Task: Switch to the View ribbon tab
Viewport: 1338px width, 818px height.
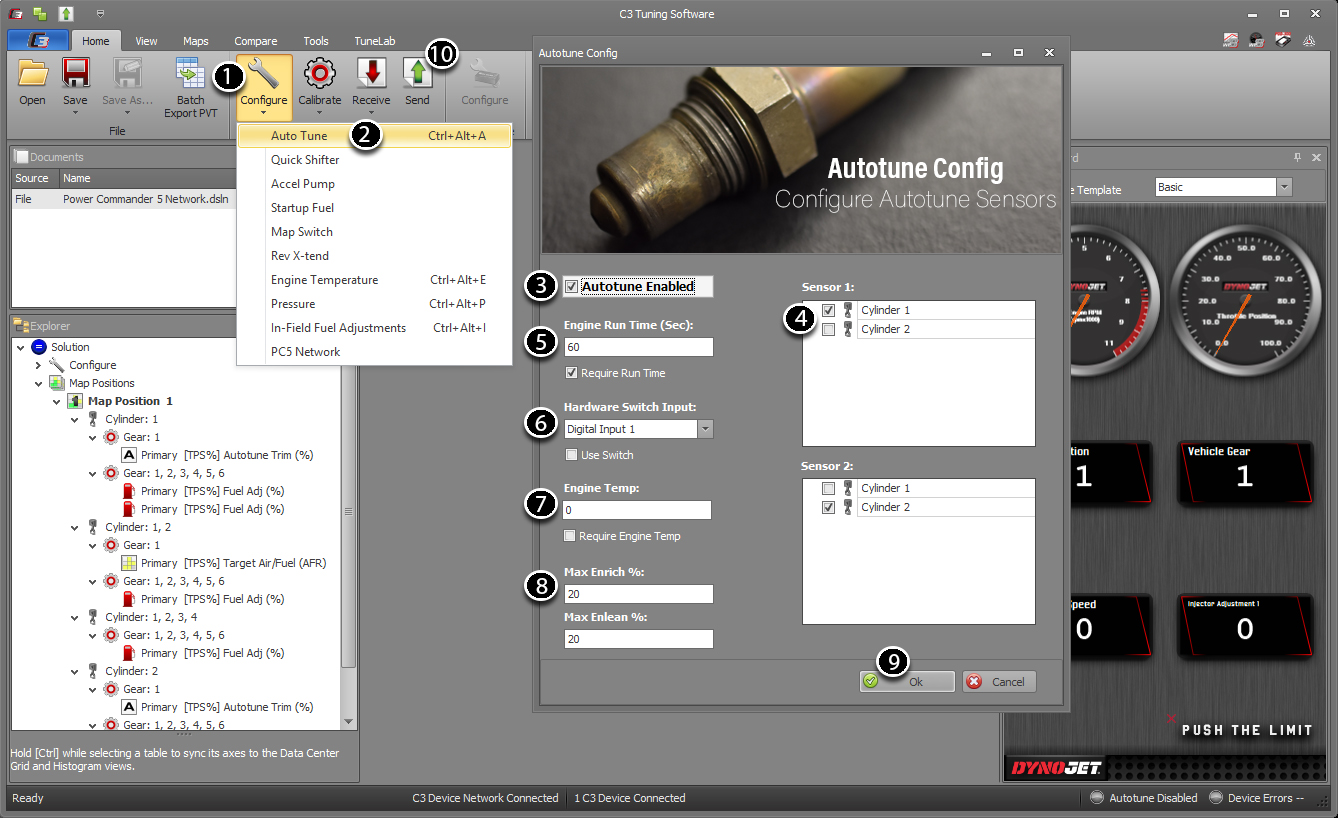Action: pyautogui.click(x=146, y=41)
